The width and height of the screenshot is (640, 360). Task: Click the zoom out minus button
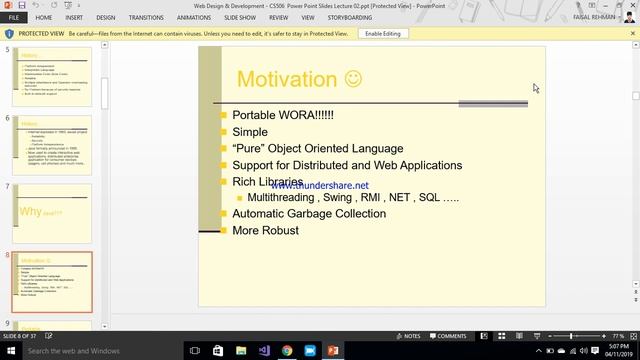coord(550,336)
